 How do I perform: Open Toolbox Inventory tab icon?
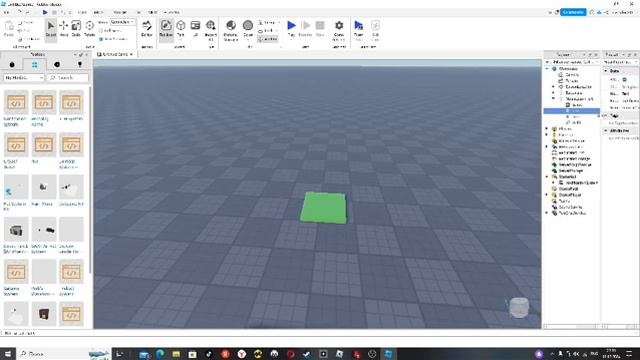(34, 64)
